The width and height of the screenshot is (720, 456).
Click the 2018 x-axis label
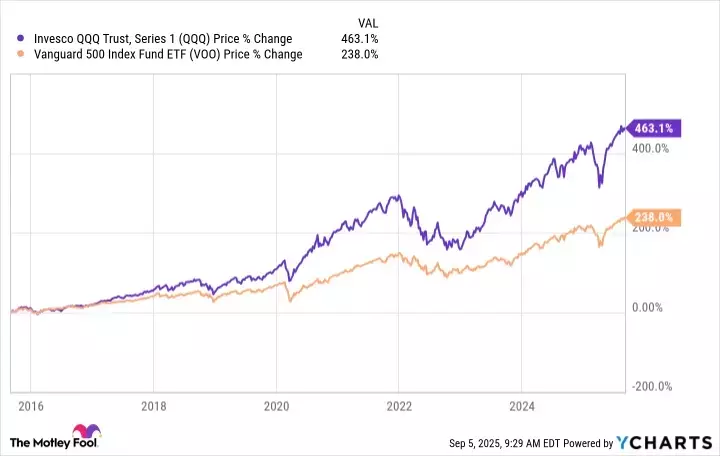point(153,407)
